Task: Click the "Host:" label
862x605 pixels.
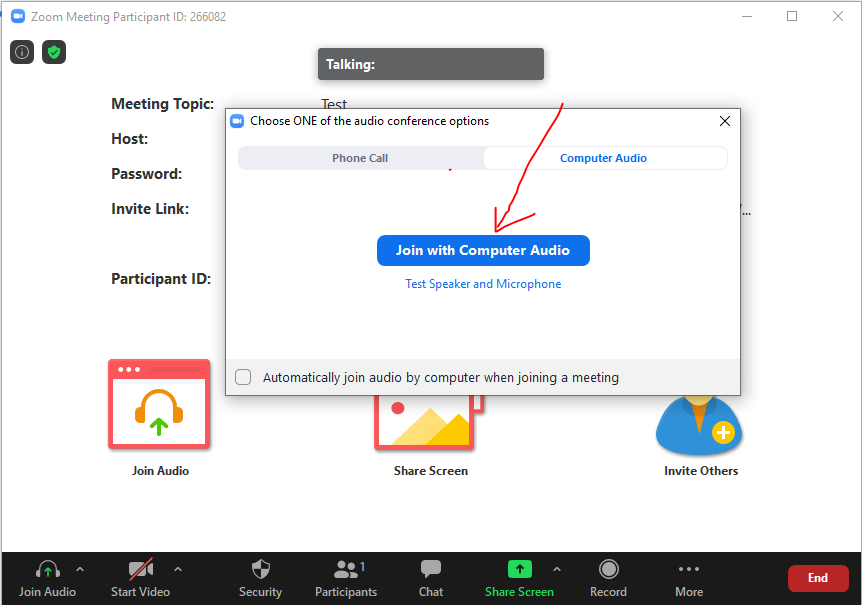Action: point(130,138)
